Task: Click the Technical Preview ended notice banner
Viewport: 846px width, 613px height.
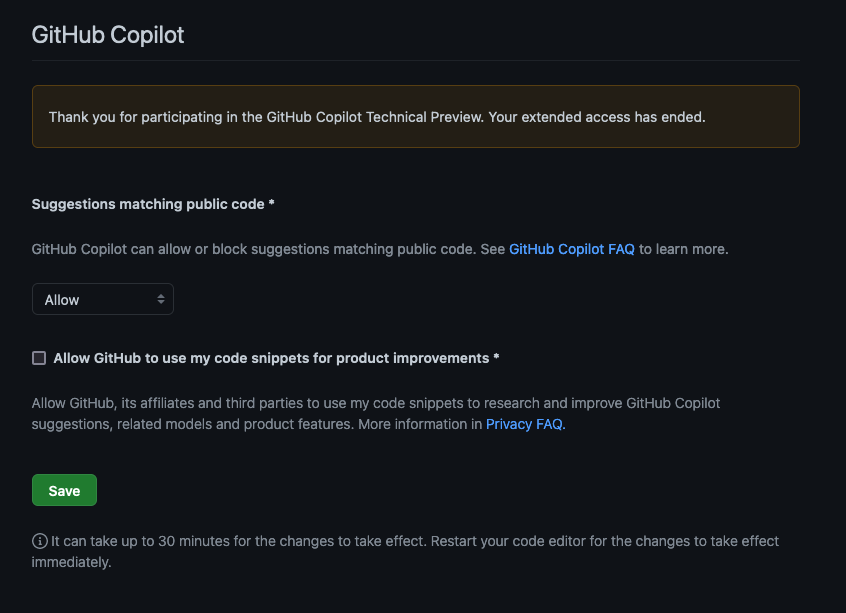Action: 416,116
